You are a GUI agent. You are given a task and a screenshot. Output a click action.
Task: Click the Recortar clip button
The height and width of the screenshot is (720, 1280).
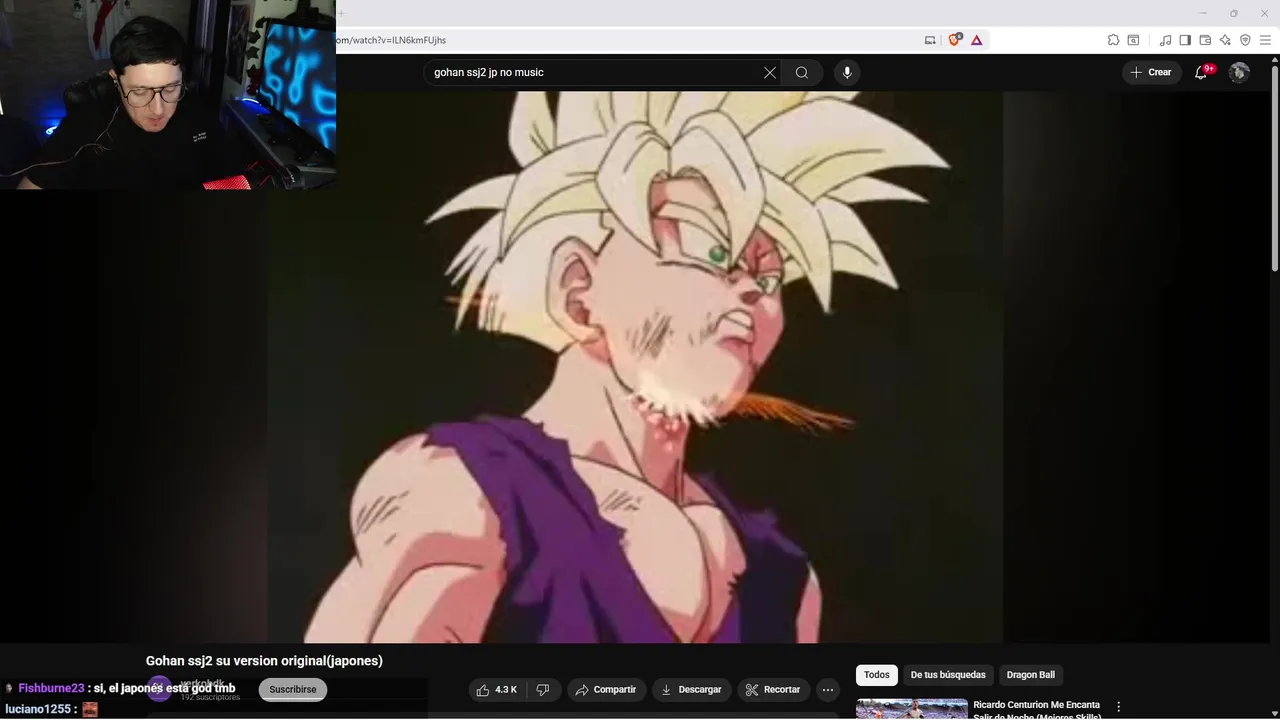[774, 690]
